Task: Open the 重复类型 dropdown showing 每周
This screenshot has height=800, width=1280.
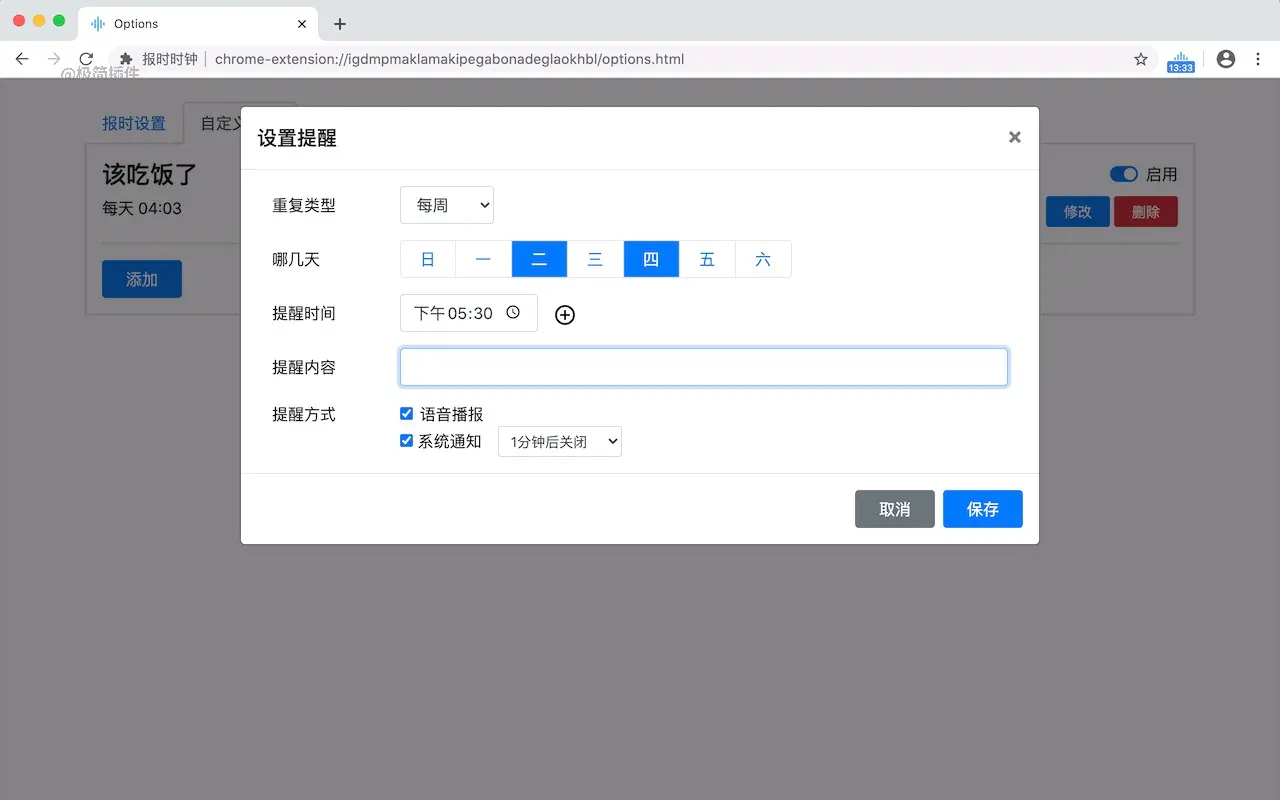Action: [446, 205]
